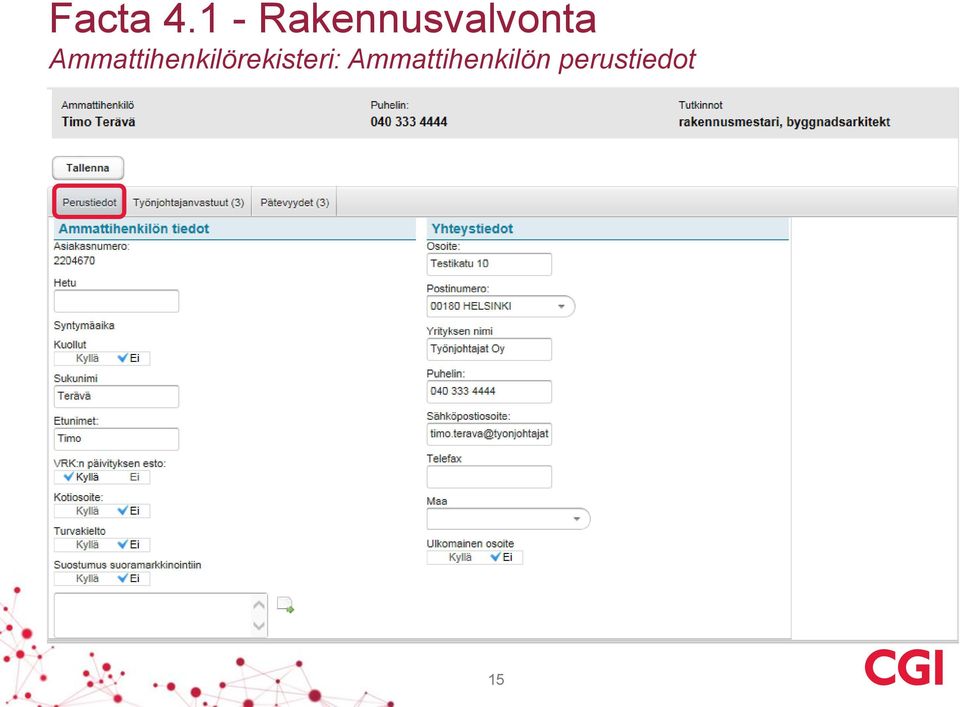Click the Yhteystiedot section heading
960x707 pixels.
(472, 229)
